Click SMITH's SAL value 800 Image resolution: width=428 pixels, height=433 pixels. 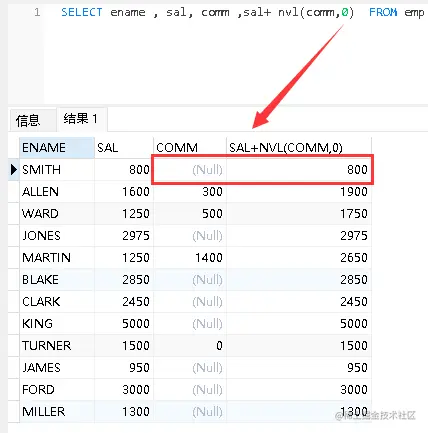[x=139, y=170]
